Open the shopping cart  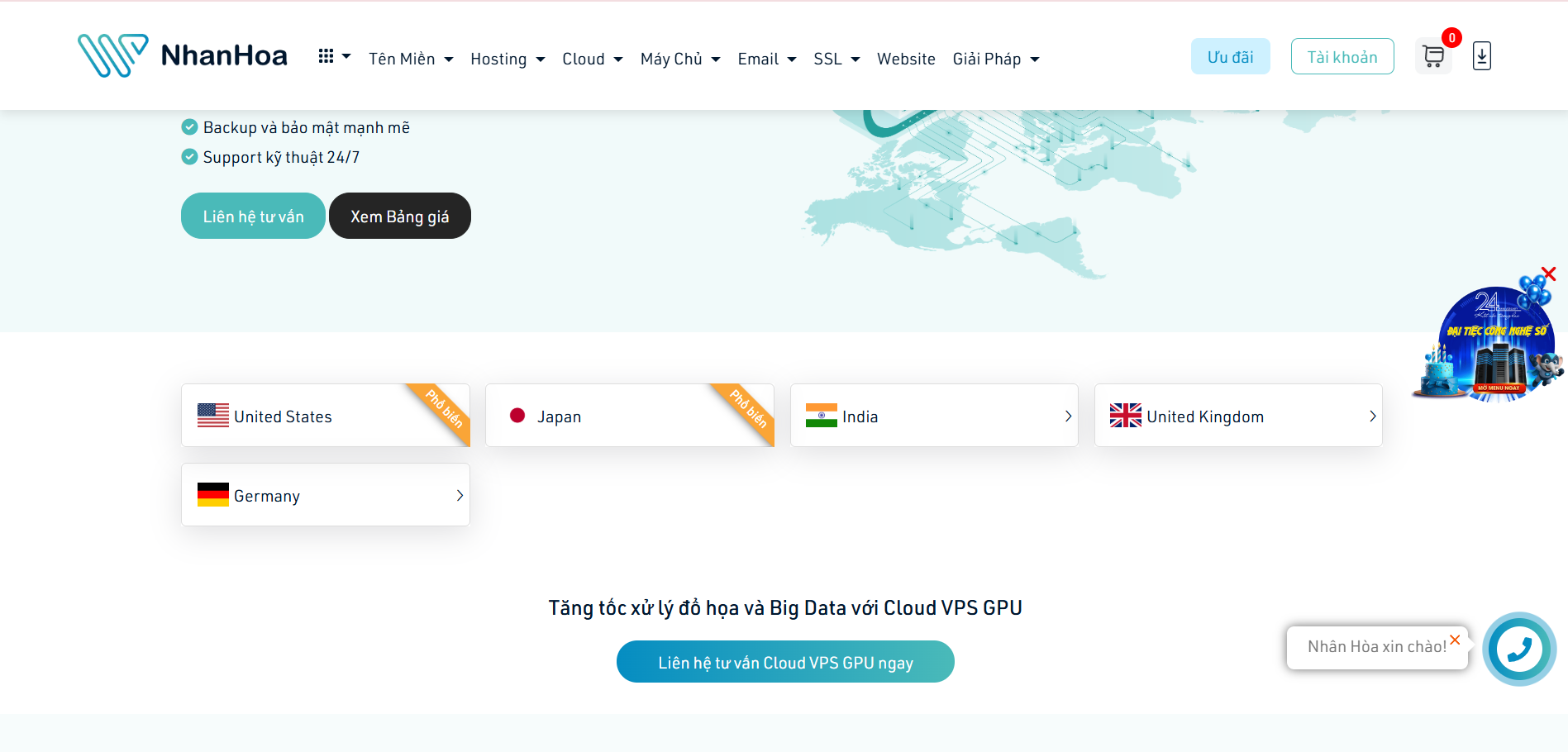(1433, 57)
